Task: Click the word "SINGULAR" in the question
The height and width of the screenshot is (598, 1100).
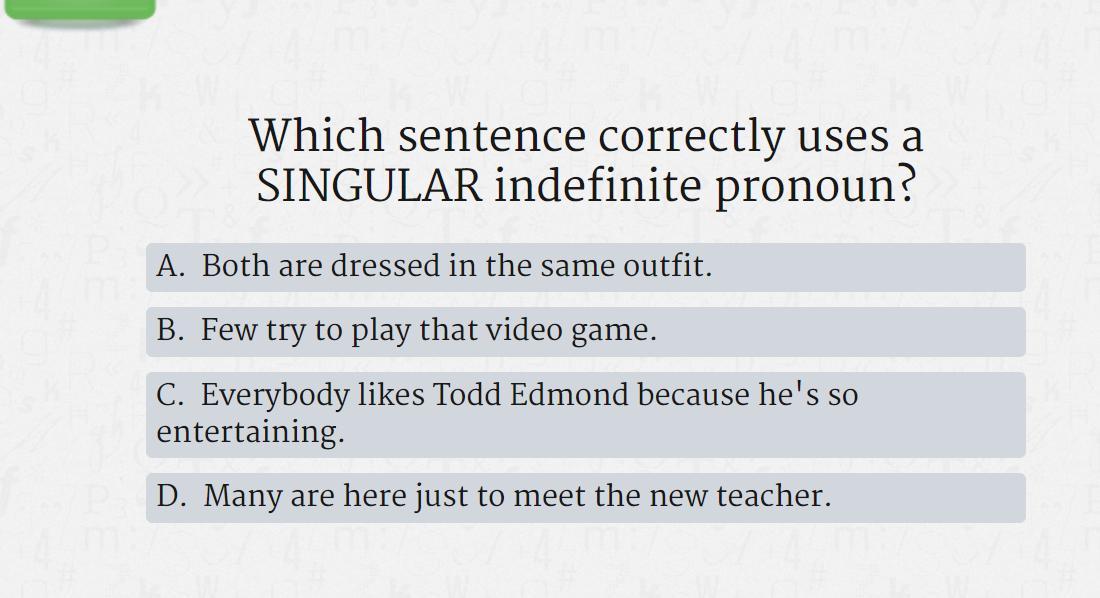Action: pyautogui.click(x=369, y=186)
